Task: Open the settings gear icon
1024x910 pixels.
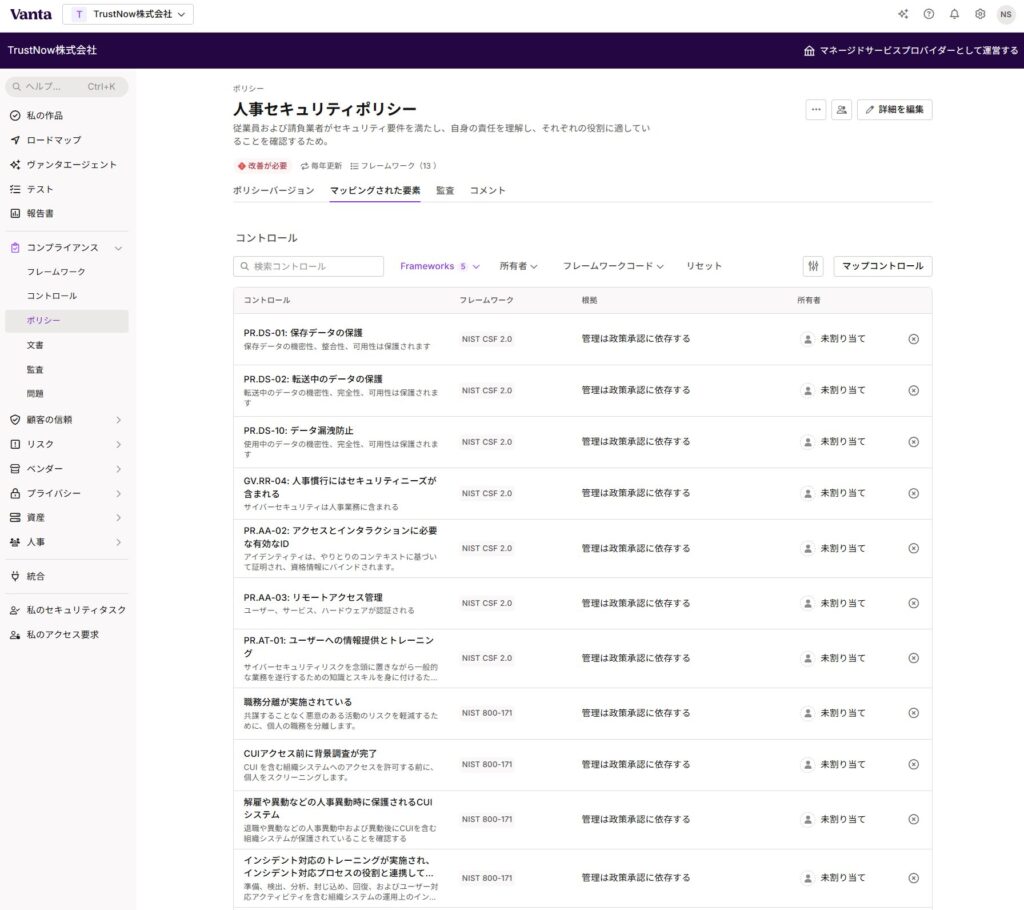Action: pyautogui.click(x=980, y=14)
